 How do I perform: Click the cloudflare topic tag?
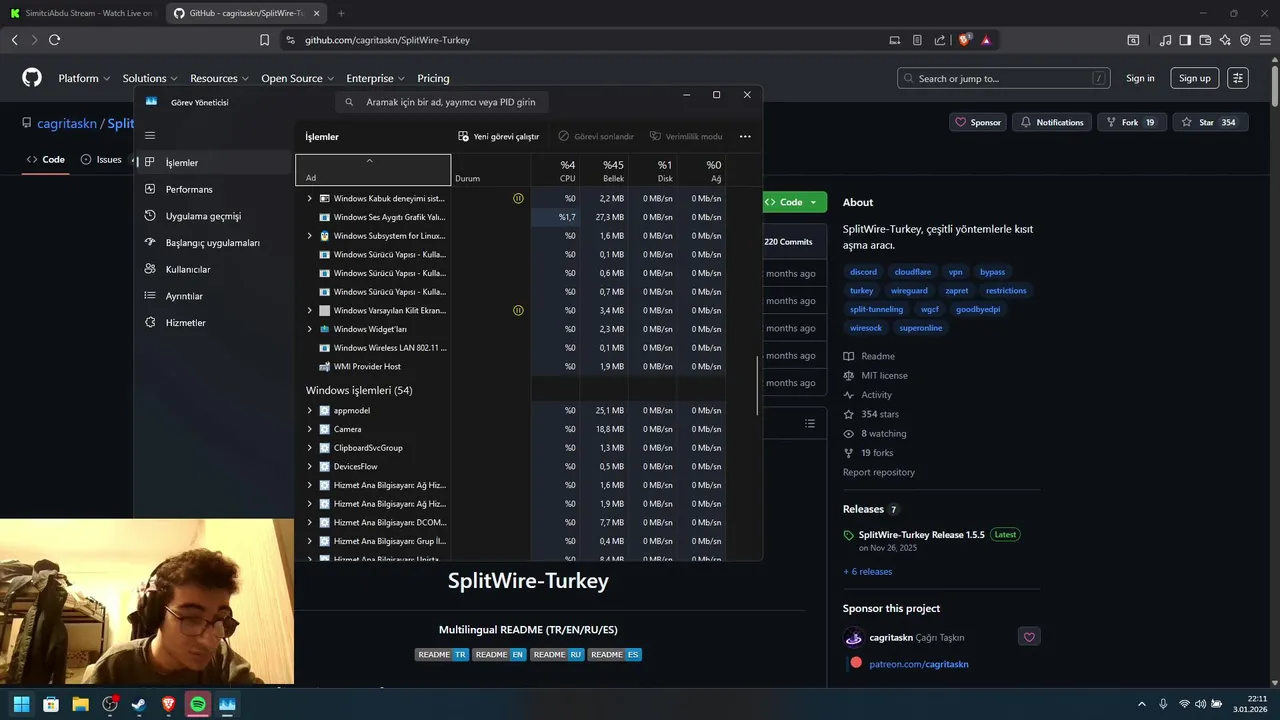click(912, 272)
